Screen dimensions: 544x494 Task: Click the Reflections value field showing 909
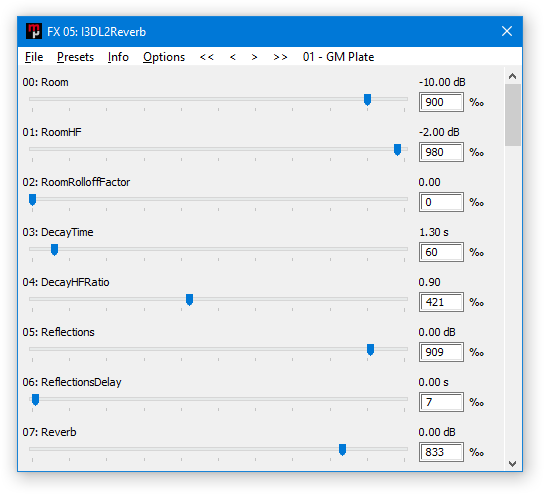(x=441, y=352)
